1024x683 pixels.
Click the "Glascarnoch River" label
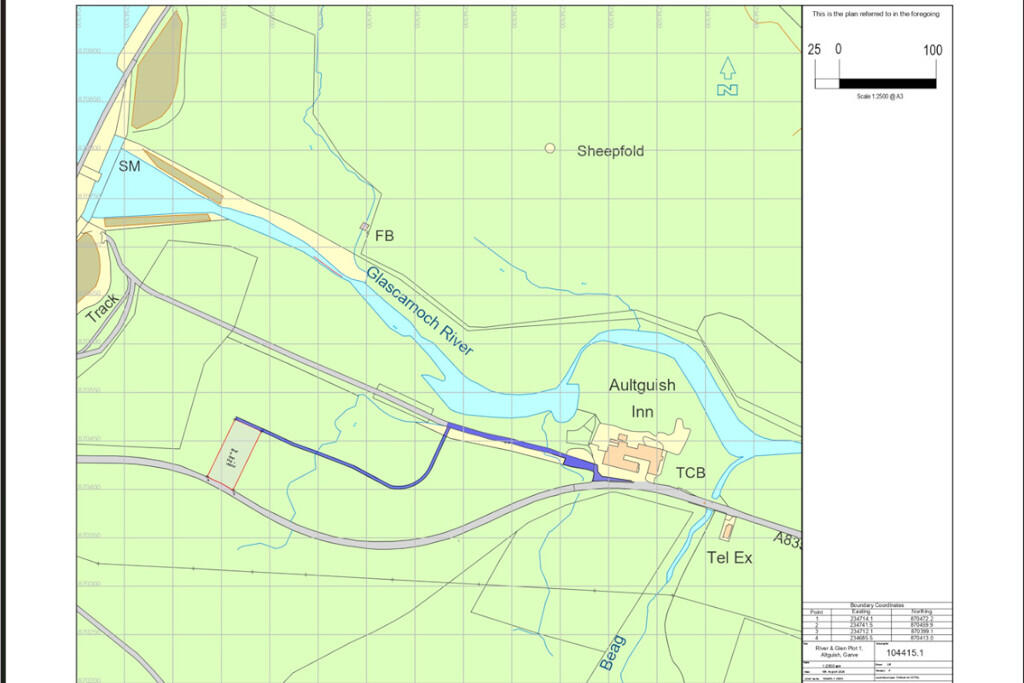point(419,310)
